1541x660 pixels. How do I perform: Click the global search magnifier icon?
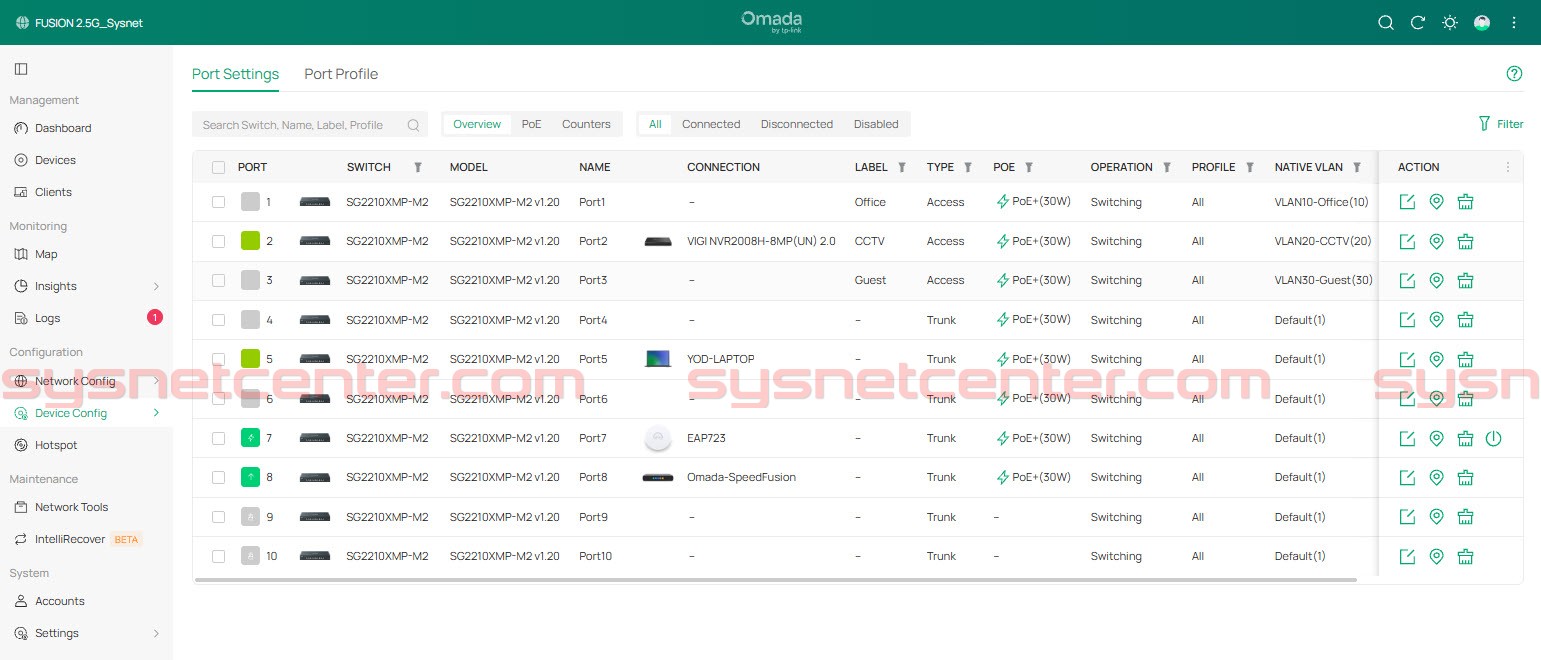click(1385, 23)
